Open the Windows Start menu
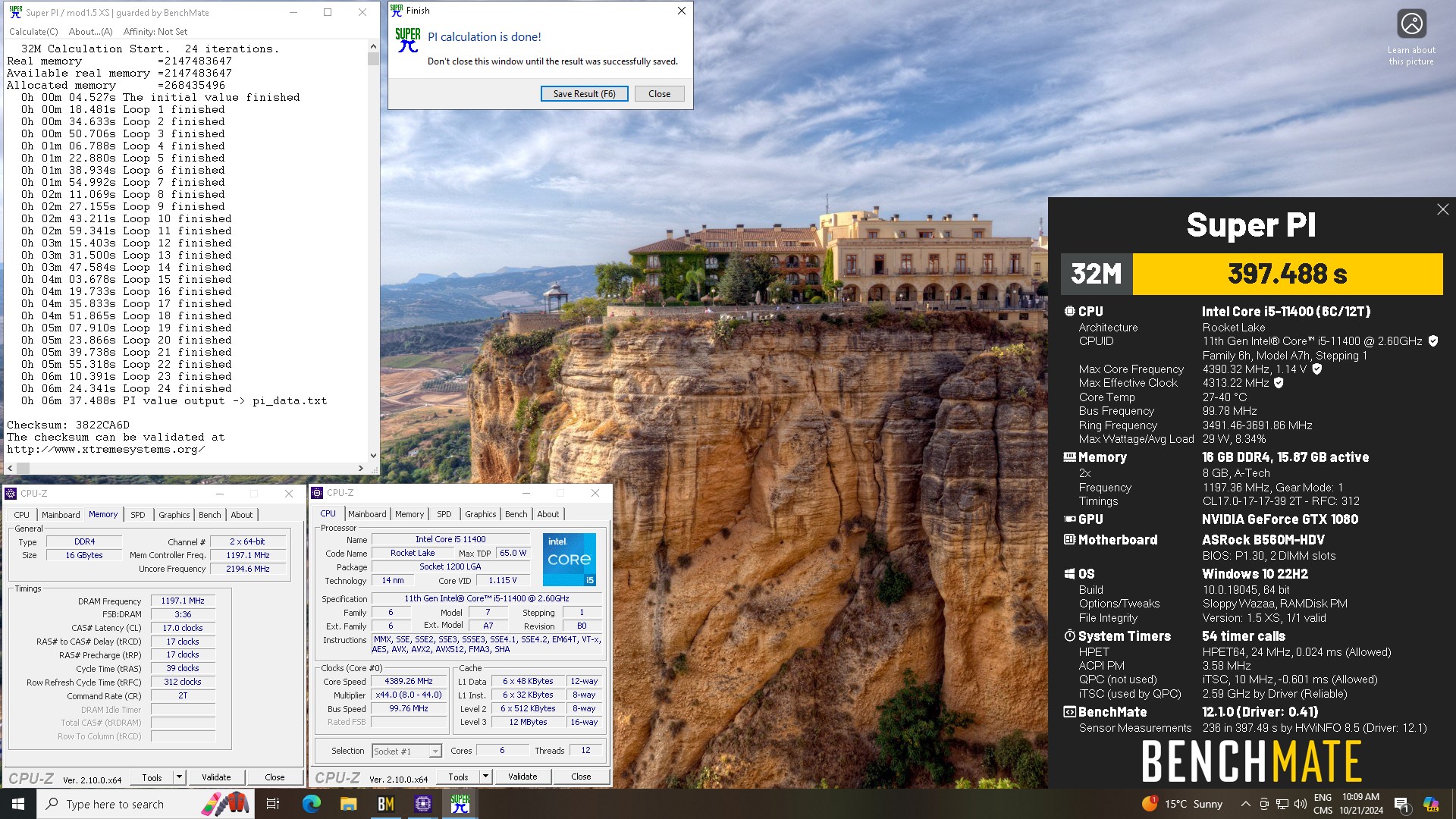The height and width of the screenshot is (819, 1456). (x=18, y=804)
